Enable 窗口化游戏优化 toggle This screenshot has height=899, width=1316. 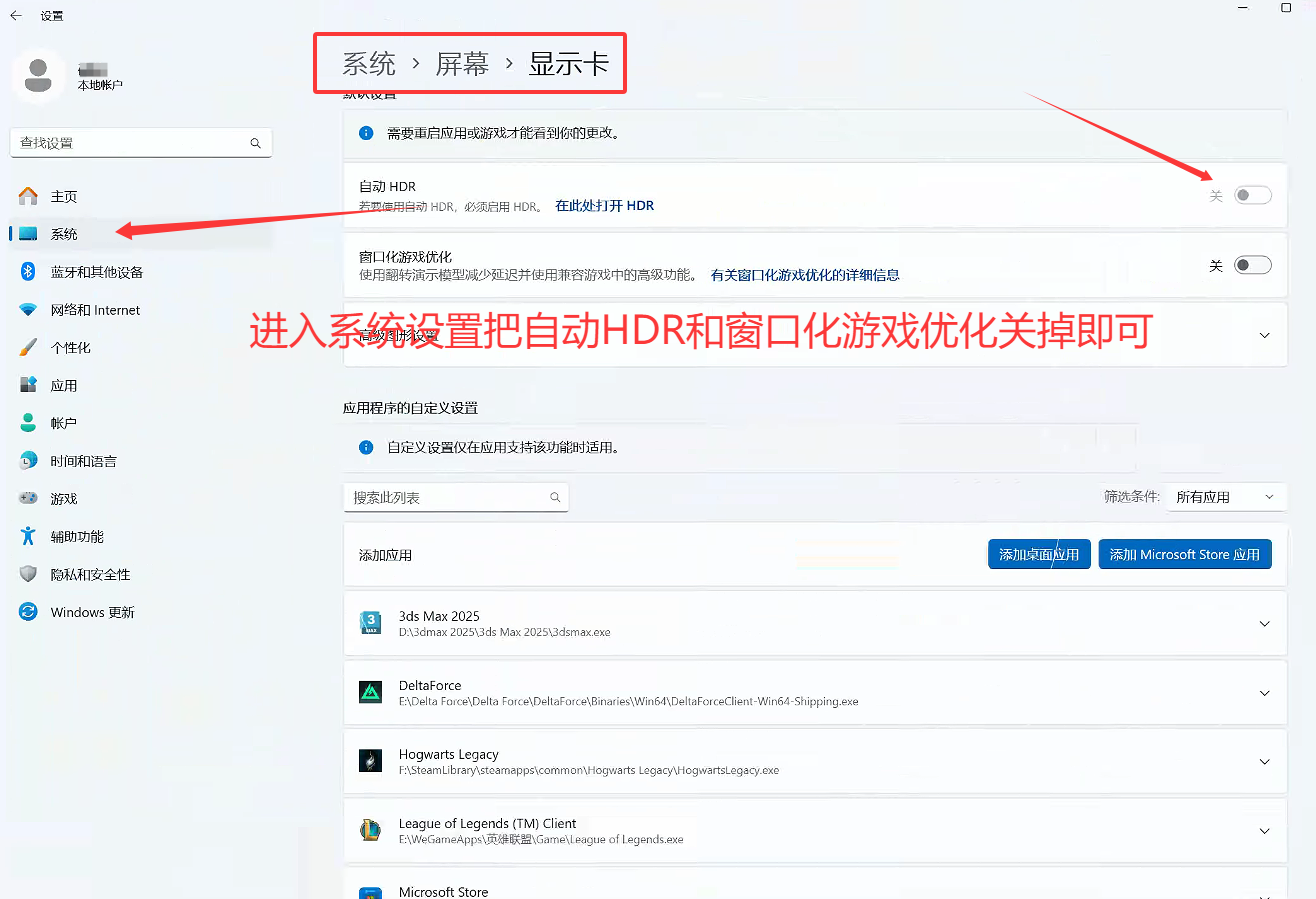pos(1251,265)
